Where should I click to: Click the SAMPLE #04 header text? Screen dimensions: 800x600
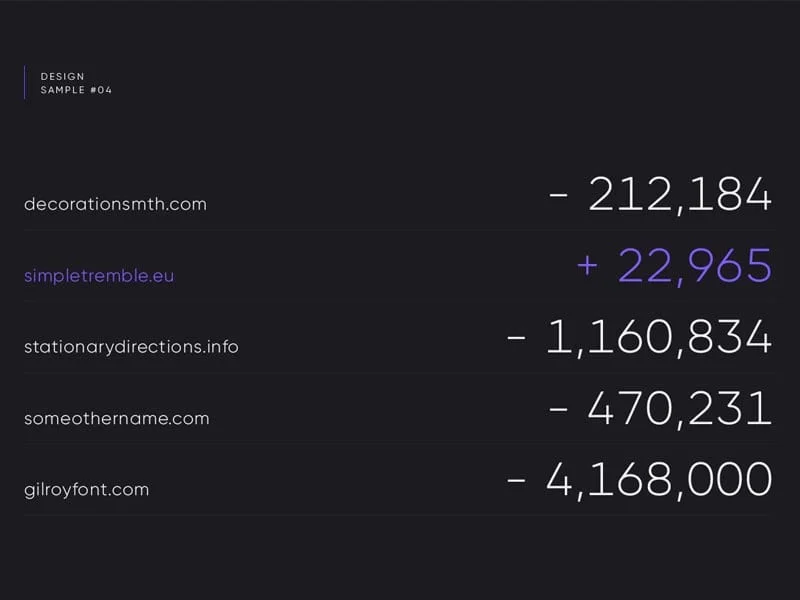(76, 90)
